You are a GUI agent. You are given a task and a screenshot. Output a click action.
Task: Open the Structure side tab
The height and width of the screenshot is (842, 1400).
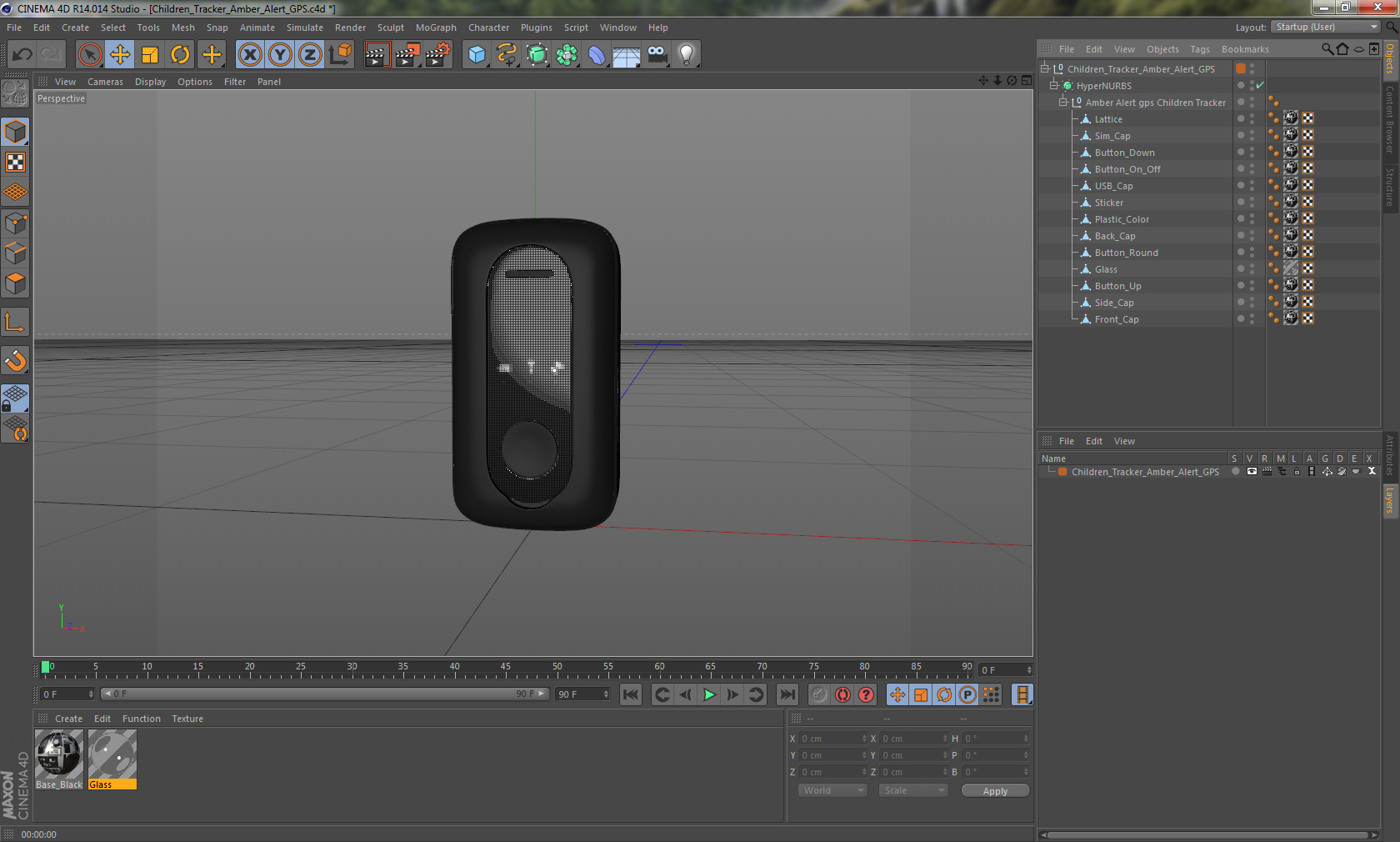click(1390, 187)
